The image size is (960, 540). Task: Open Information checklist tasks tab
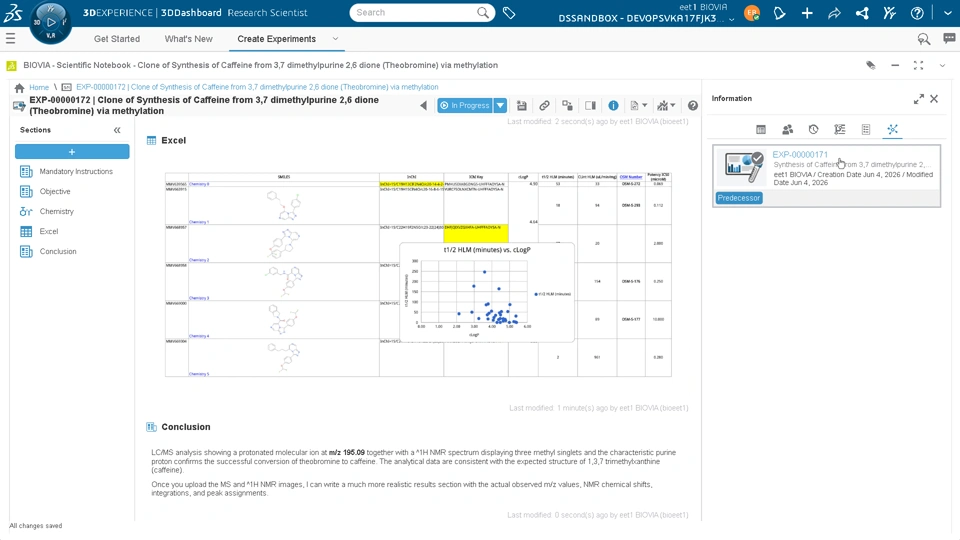[839, 129]
